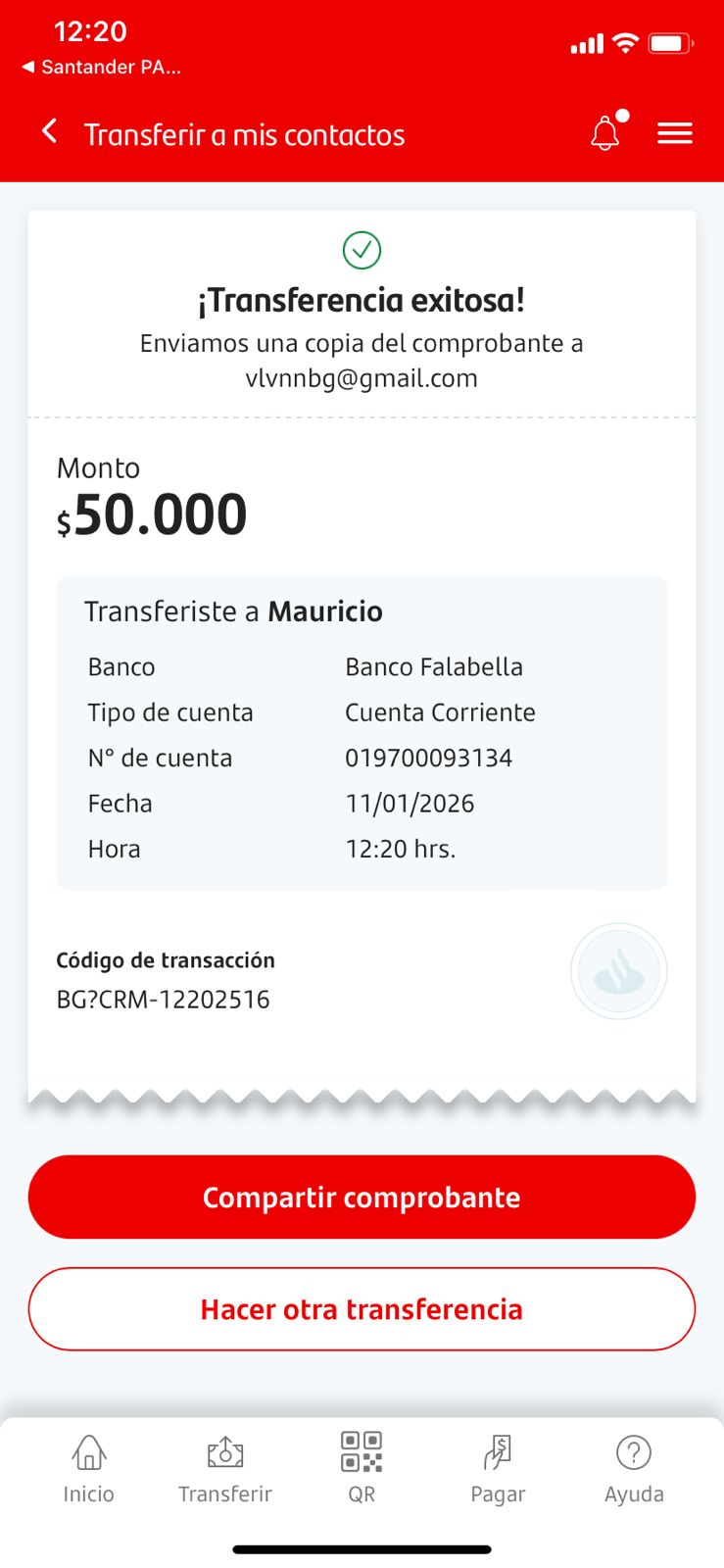Open the QR code scanner tab
Image resolution: width=724 pixels, height=1568 pixels.
pos(362,1468)
